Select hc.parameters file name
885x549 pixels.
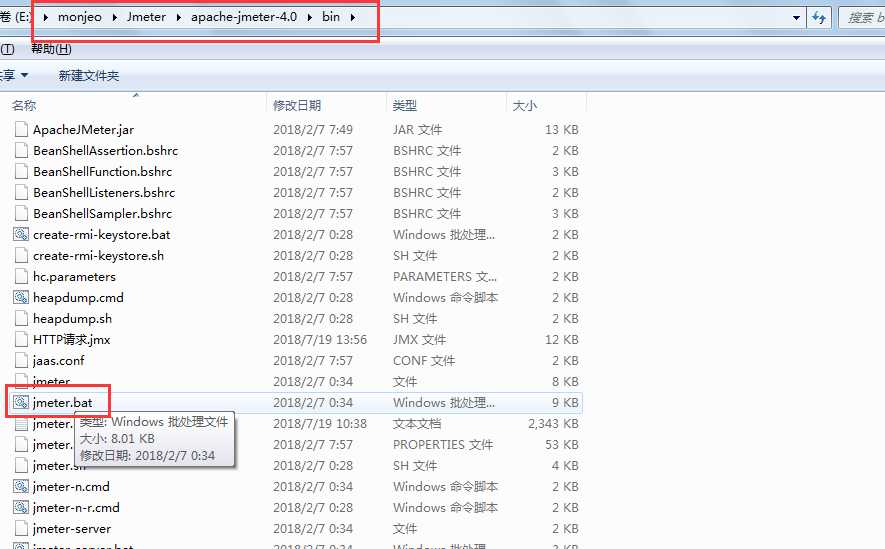point(75,276)
